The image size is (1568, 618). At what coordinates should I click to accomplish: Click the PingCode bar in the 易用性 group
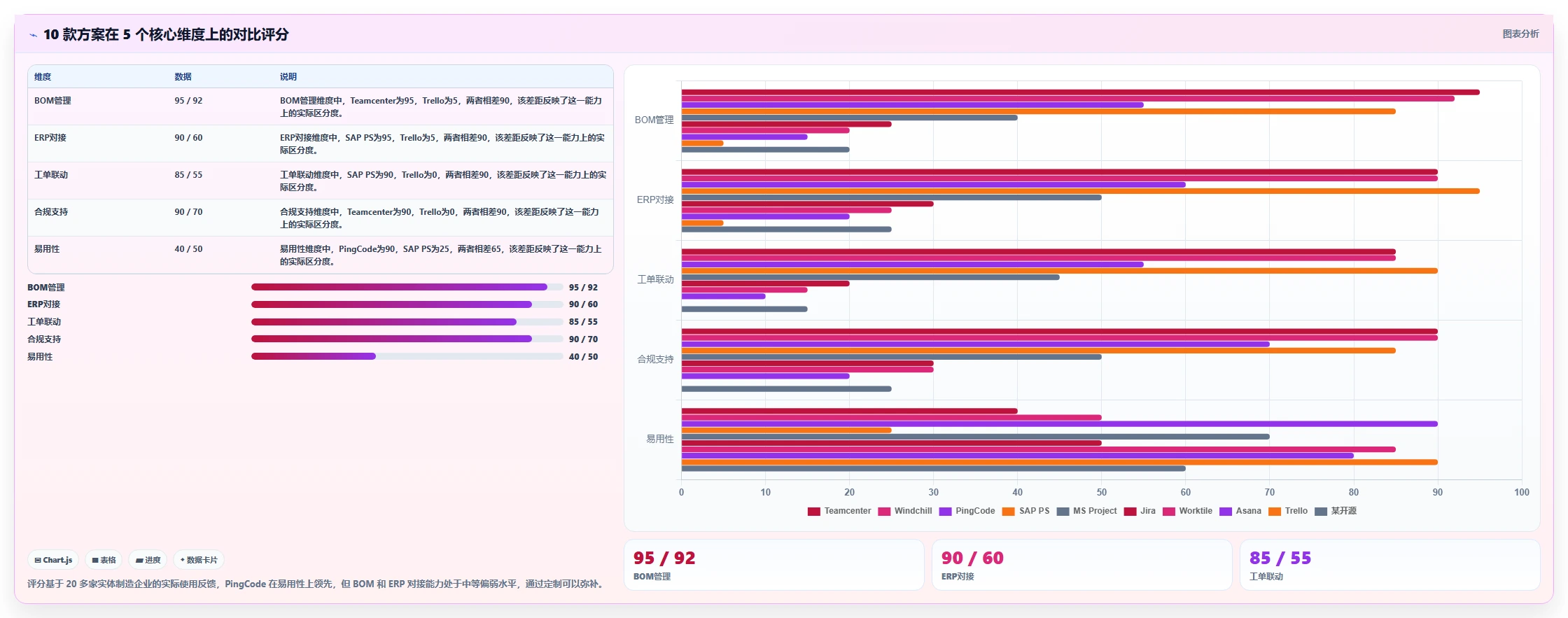[x=1059, y=424]
